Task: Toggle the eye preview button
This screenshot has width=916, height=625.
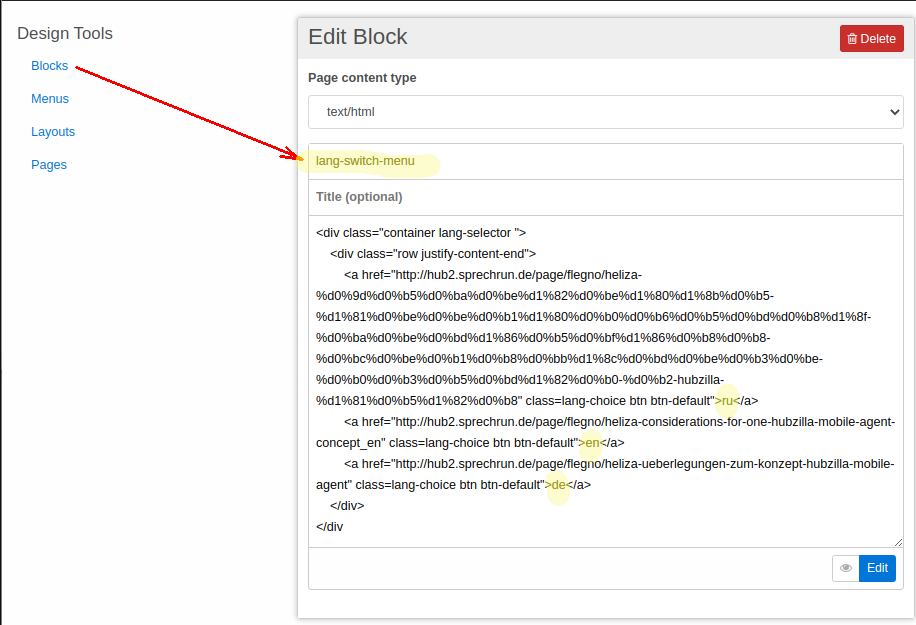Action: click(x=846, y=568)
